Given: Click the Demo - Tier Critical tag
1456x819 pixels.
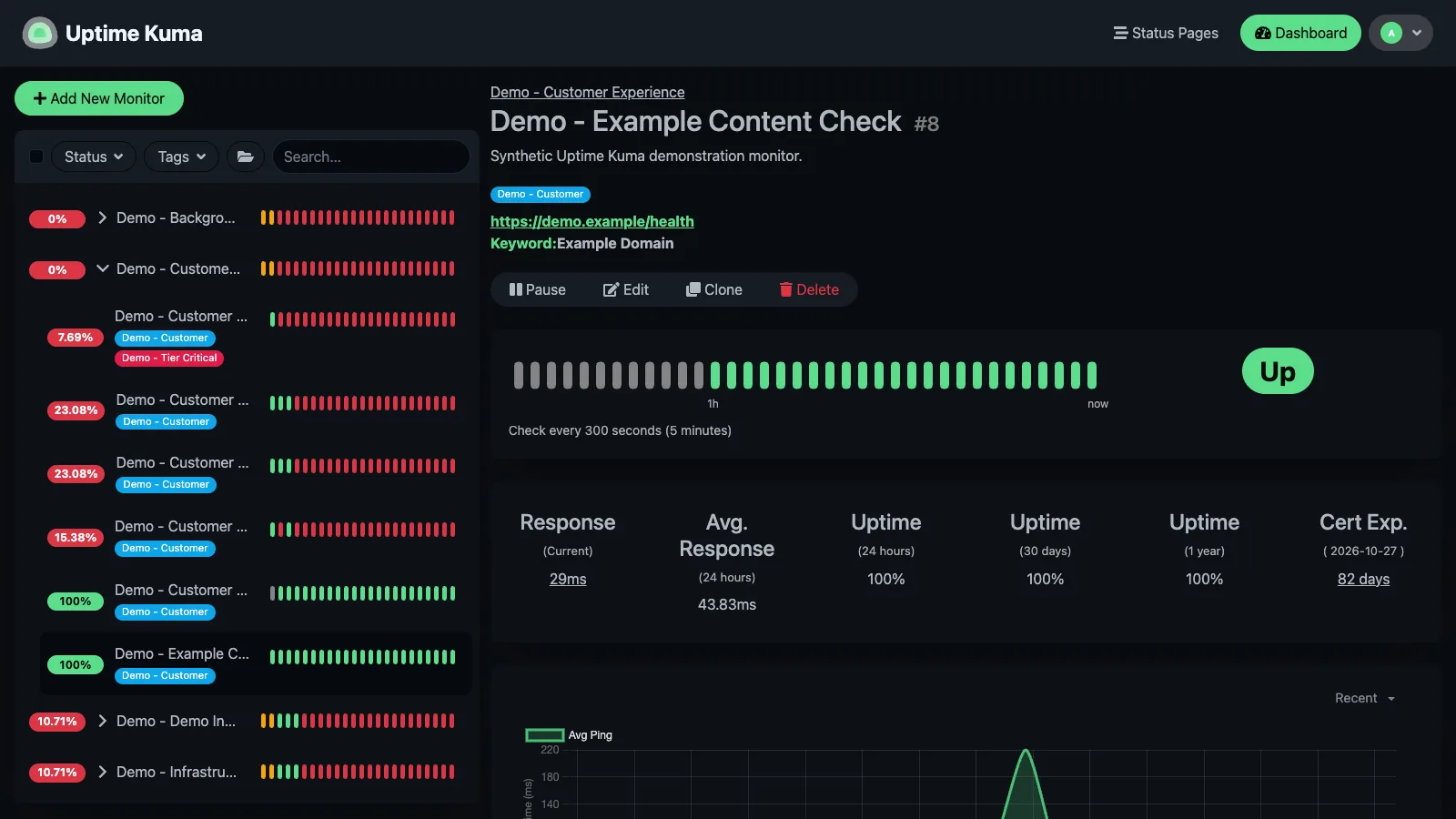Looking at the screenshot, I should click(170, 359).
